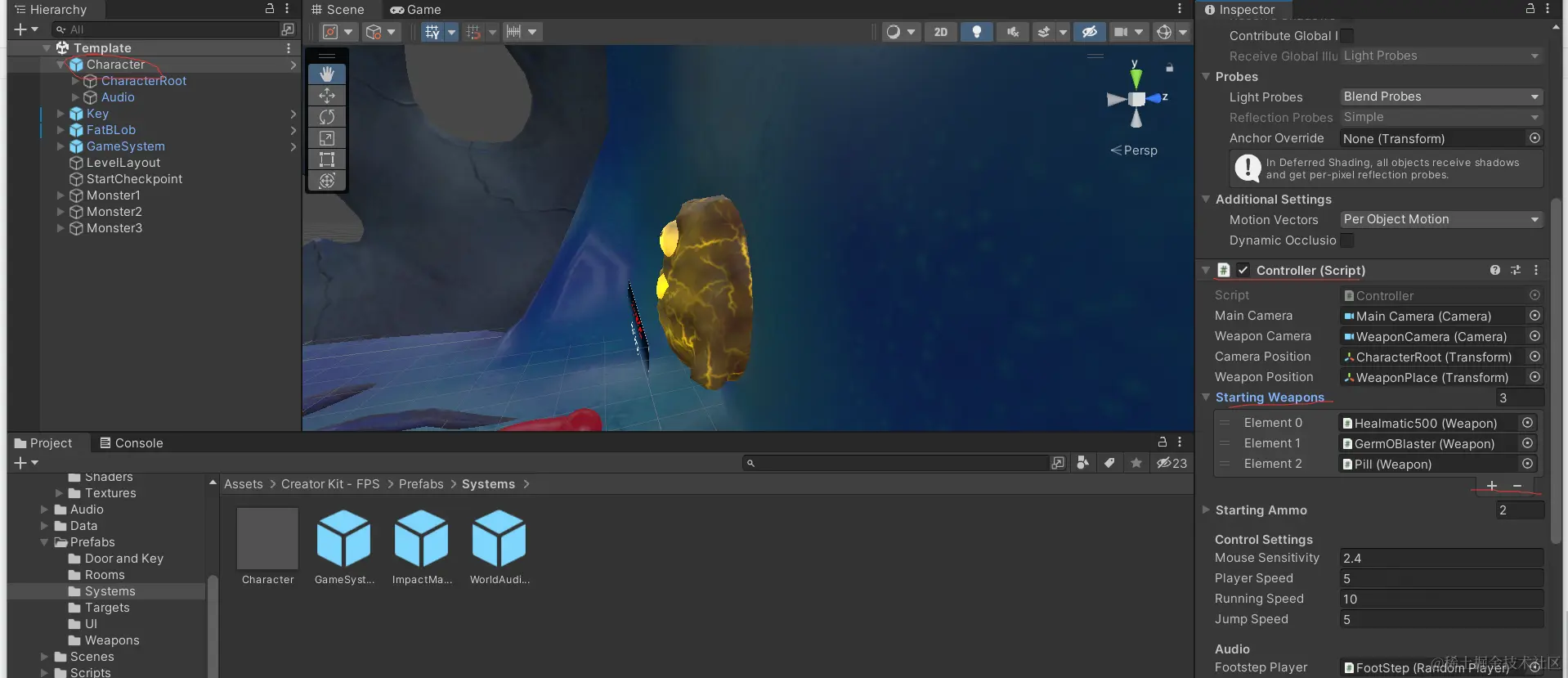Lock the scene orientation gizmo rotation
Viewport: 1568px width, 678px height.
coord(1170,67)
